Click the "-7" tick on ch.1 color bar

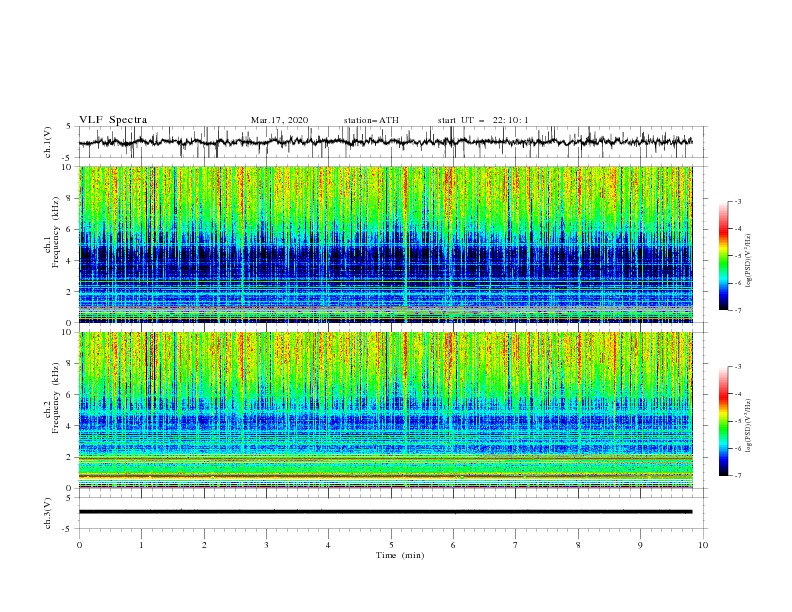click(x=738, y=310)
